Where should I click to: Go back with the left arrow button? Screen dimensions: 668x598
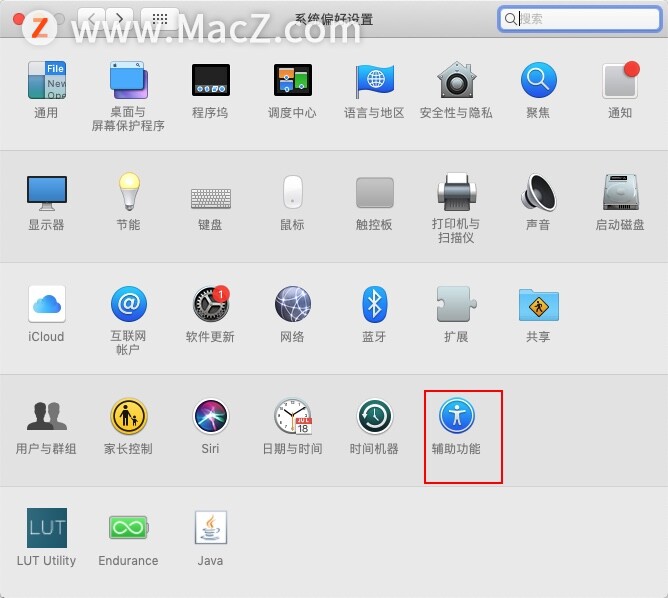[92, 18]
